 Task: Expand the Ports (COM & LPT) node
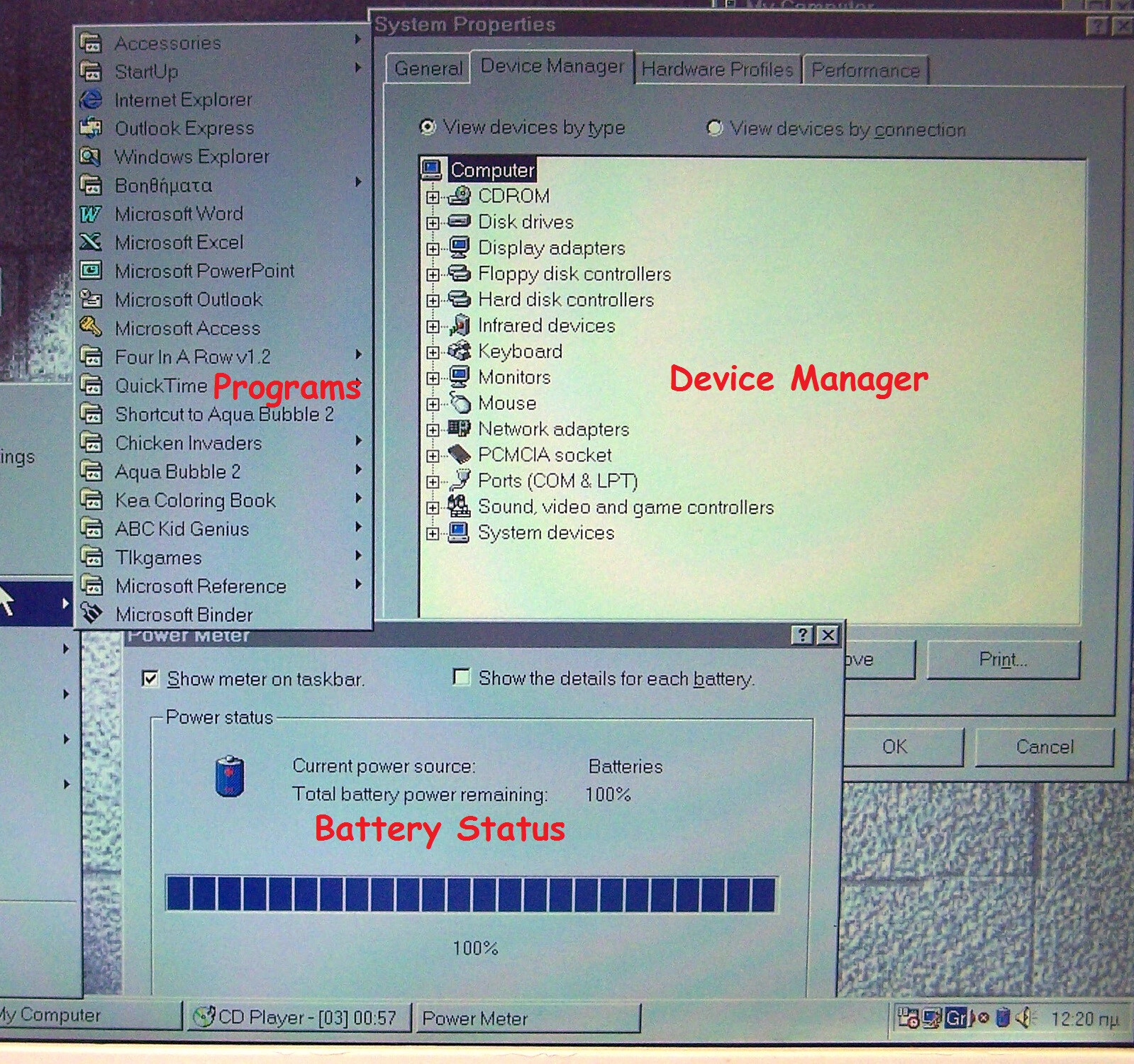pyautogui.click(x=433, y=481)
